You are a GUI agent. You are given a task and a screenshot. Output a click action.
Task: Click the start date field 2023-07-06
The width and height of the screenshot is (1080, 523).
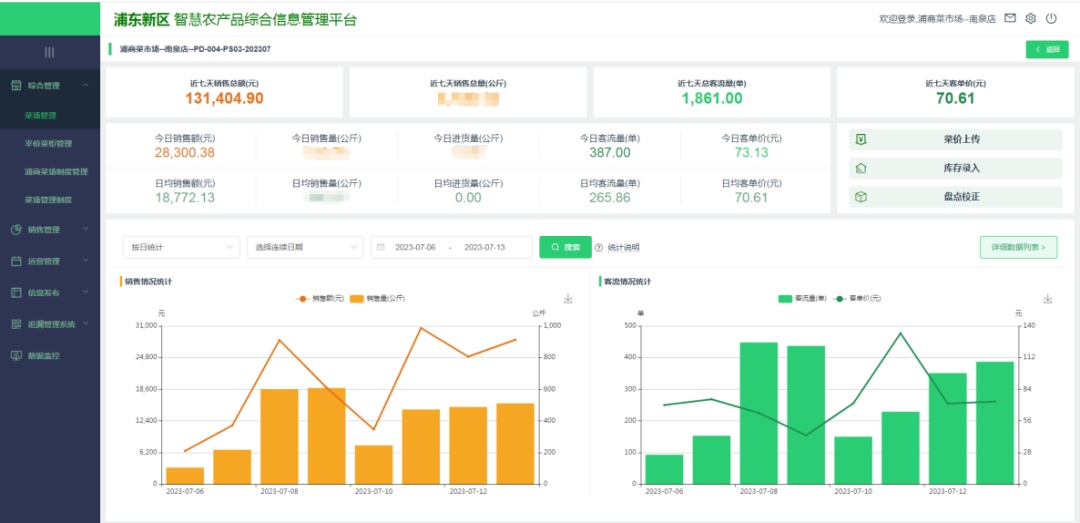pyautogui.click(x=415, y=247)
